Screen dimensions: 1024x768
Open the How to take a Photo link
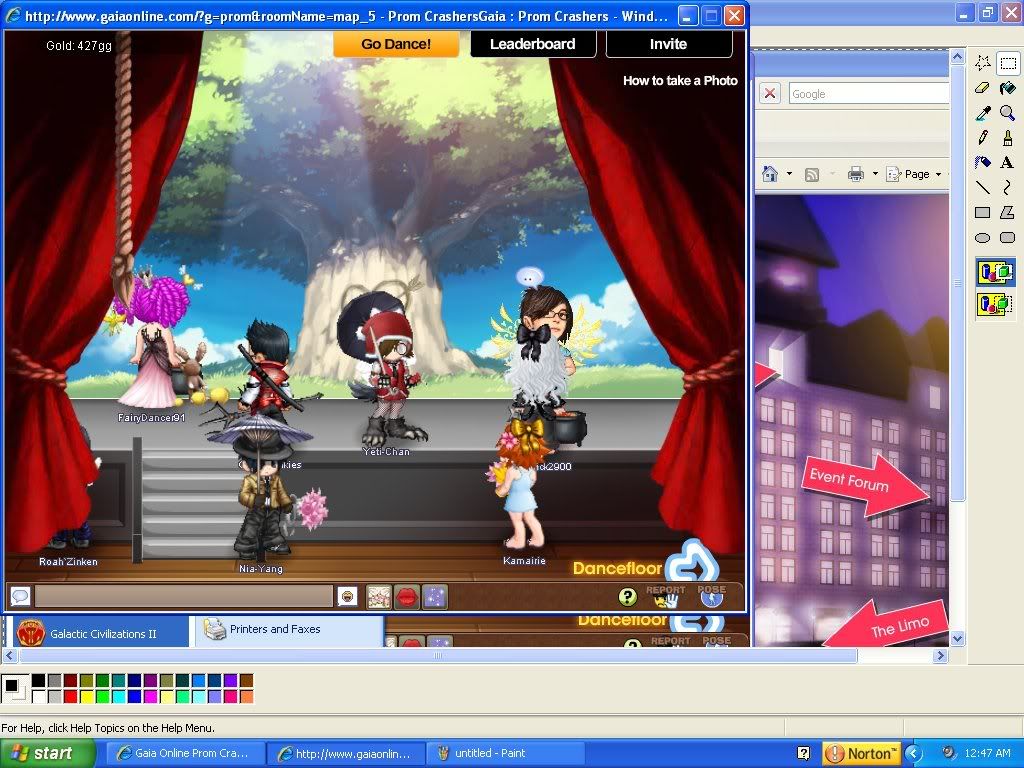pyautogui.click(x=680, y=80)
